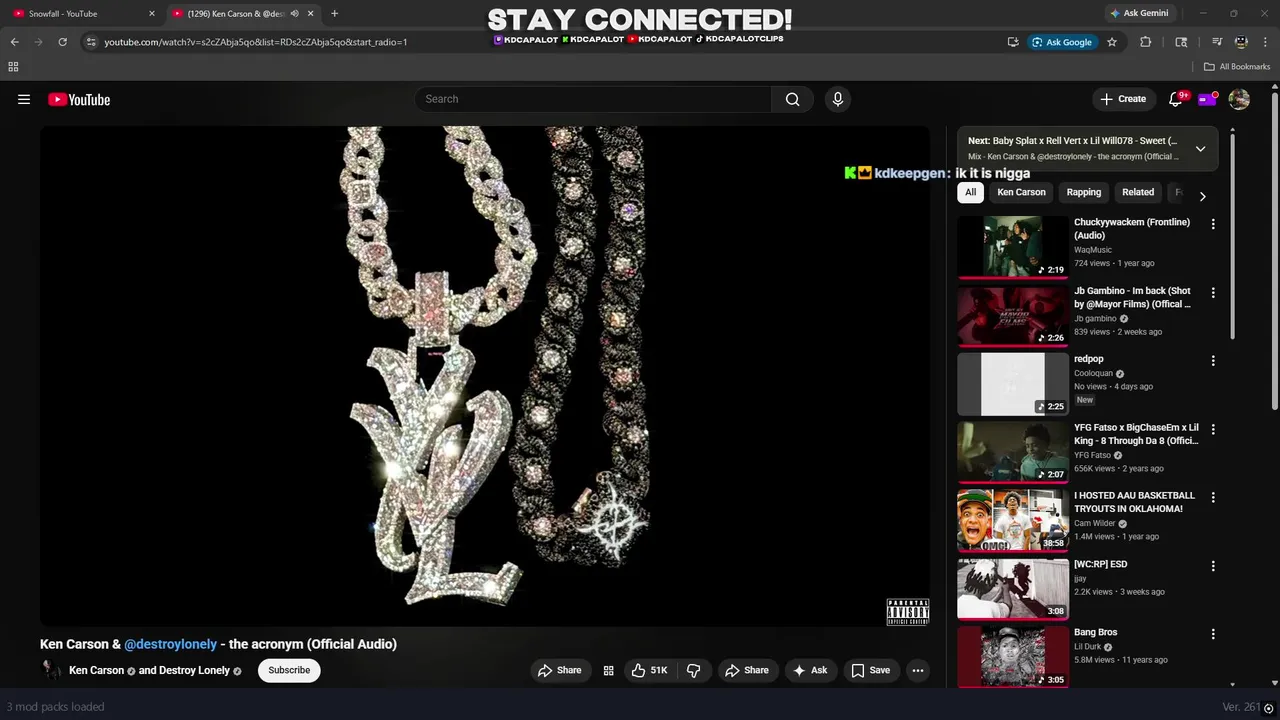Open options for Bang Bros video
Image resolution: width=1280 pixels, height=720 pixels.
coord(1213,634)
